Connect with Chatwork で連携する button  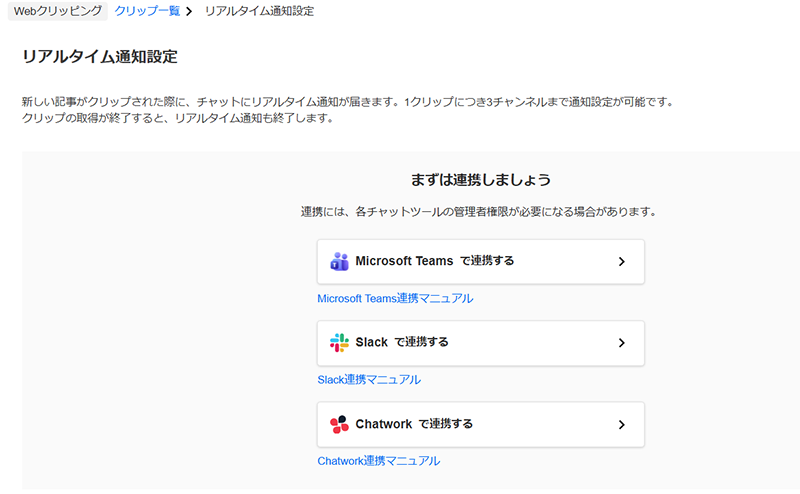point(481,425)
